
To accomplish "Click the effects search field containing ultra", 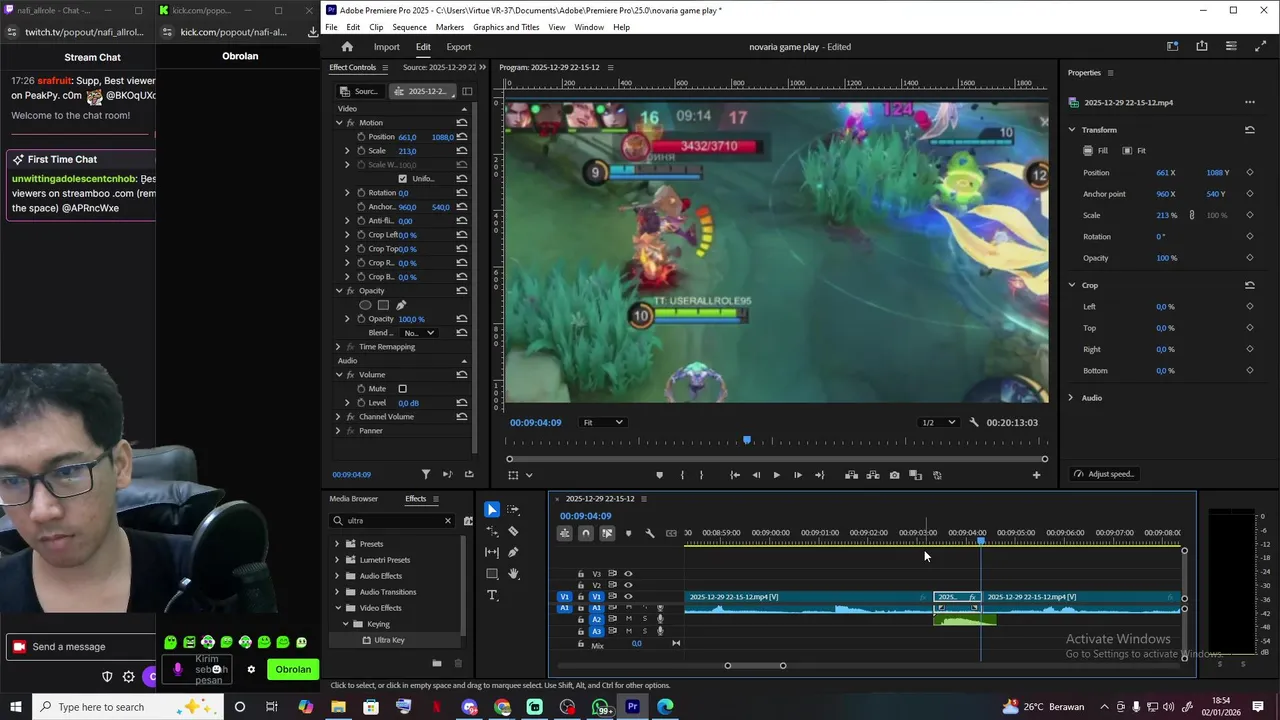I will click(393, 521).
